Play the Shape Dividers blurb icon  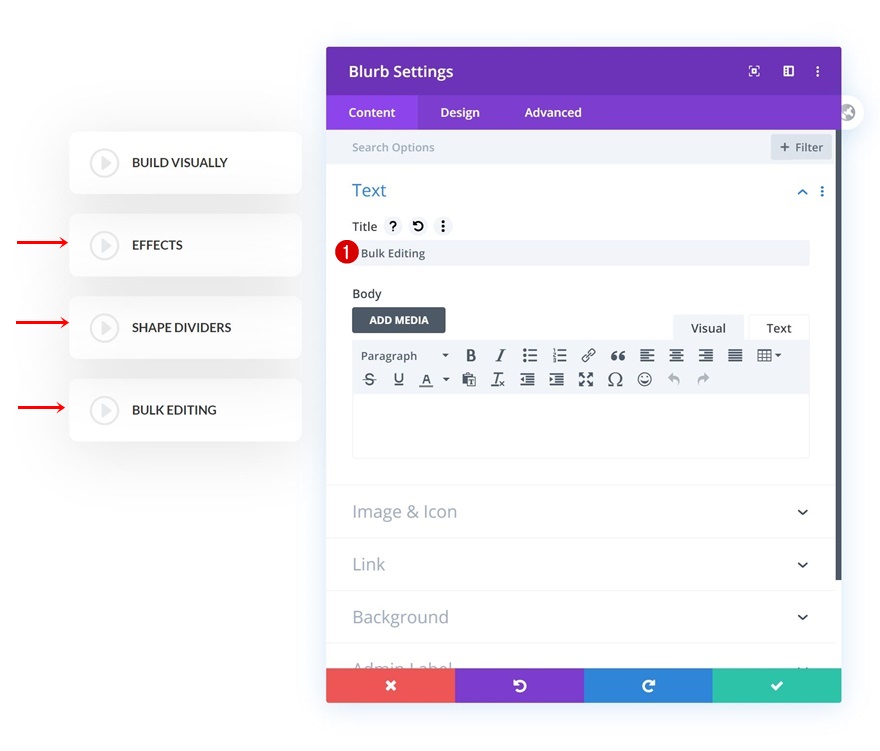click(x=104, y=328)
